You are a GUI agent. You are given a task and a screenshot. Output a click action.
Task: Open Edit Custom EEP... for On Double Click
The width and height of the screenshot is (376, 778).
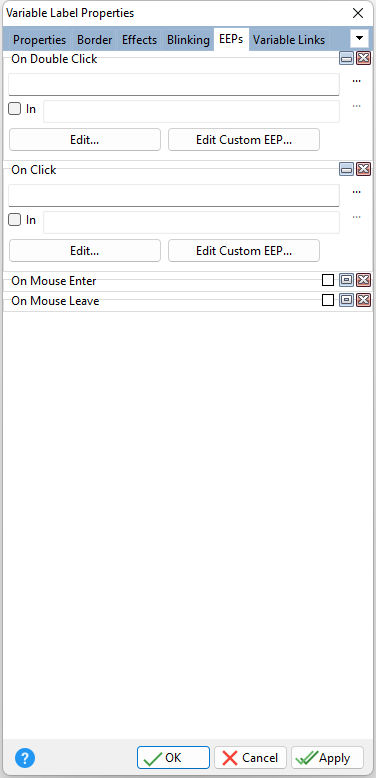[x=244, y=140]
